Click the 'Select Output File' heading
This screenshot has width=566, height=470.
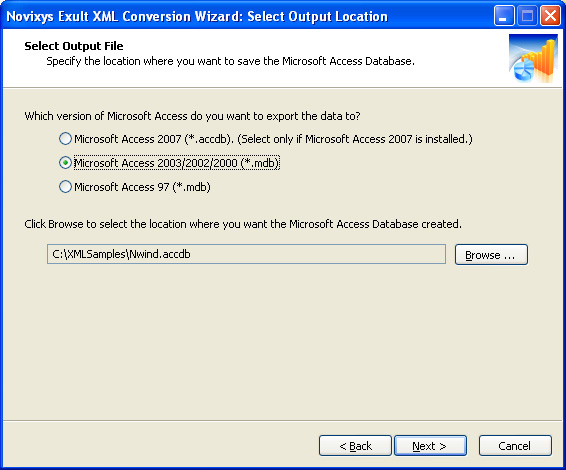point(74,46)
